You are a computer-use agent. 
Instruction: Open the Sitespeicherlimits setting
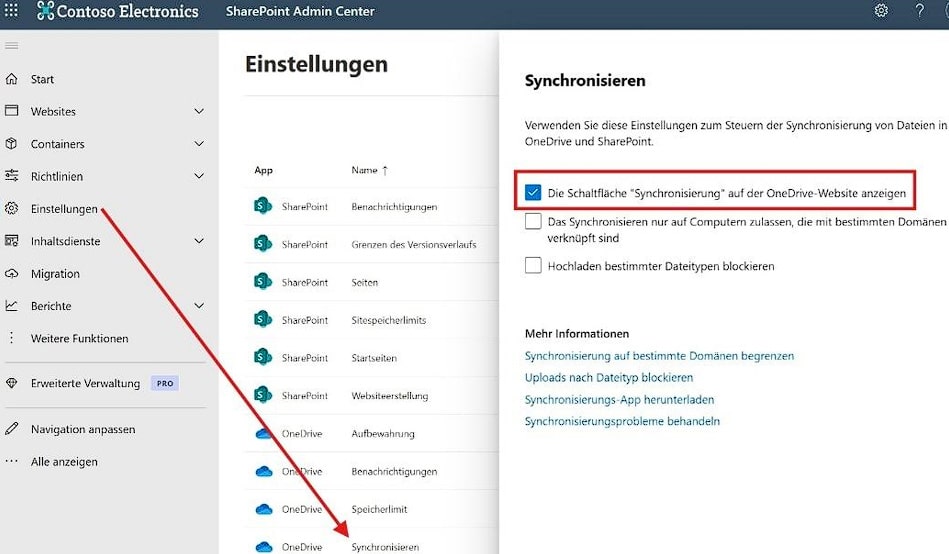click(x=389, y=320)
